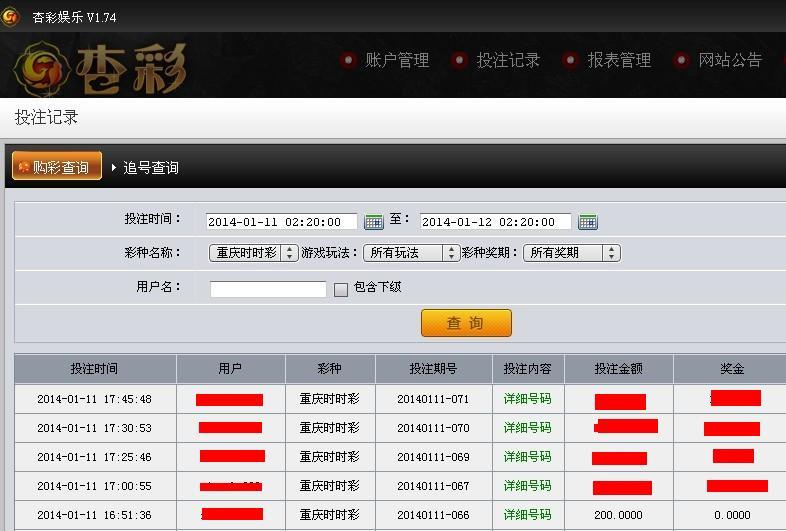Open 详细号码 link for period 20140111-071
786x531 pixels.
coord(527,399)
